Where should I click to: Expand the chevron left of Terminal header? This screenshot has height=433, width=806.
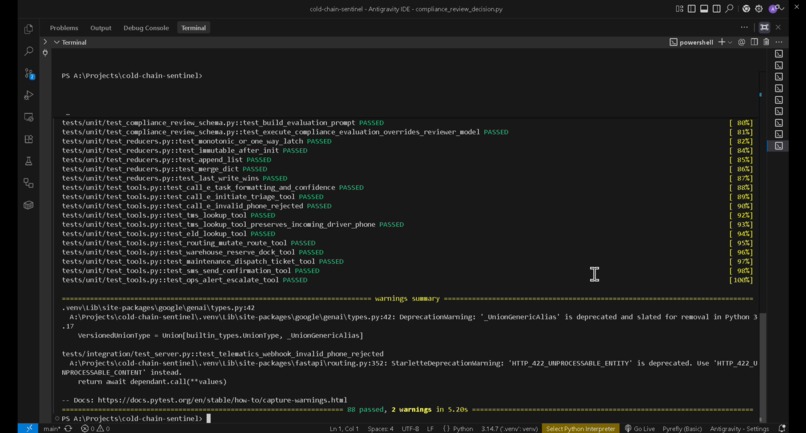tap(45, 42)
